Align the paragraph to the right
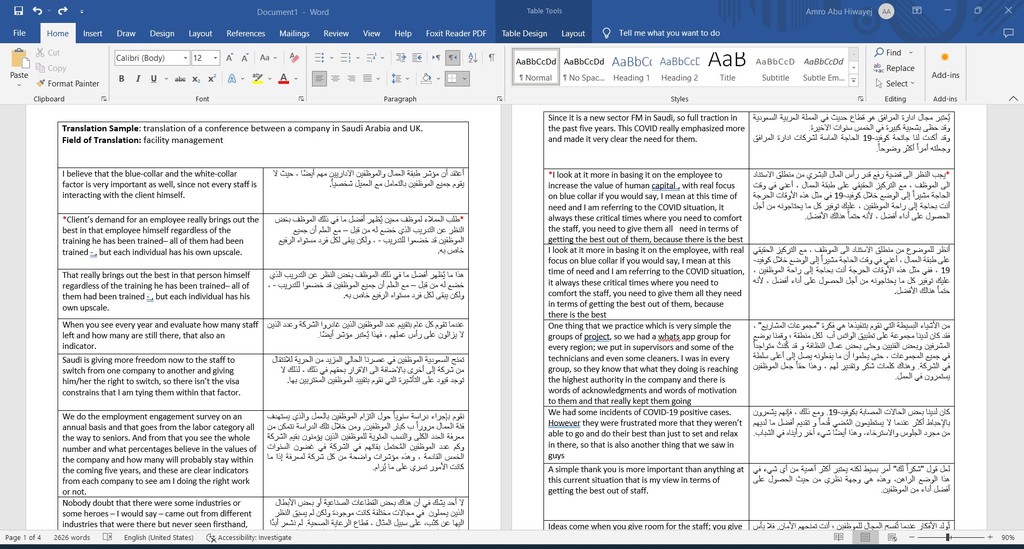Screen dimensions: 1024x549 351,79
